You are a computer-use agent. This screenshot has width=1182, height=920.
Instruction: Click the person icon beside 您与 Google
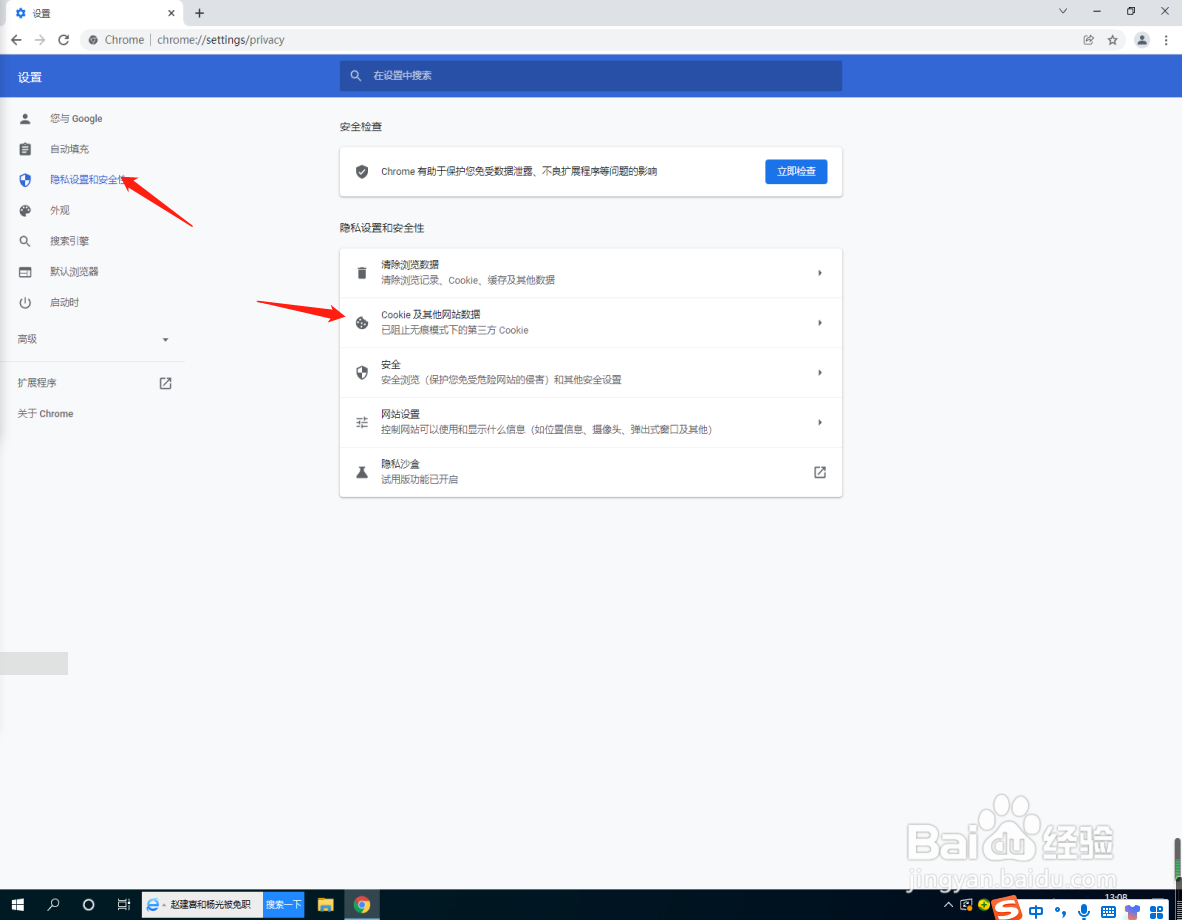tap(25, 118)
